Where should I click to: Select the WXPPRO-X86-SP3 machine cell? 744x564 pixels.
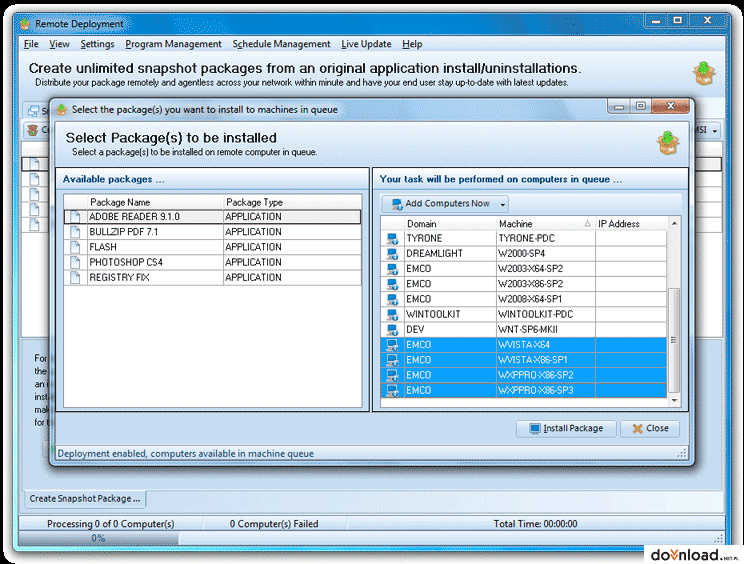click(x=546, y=390)
